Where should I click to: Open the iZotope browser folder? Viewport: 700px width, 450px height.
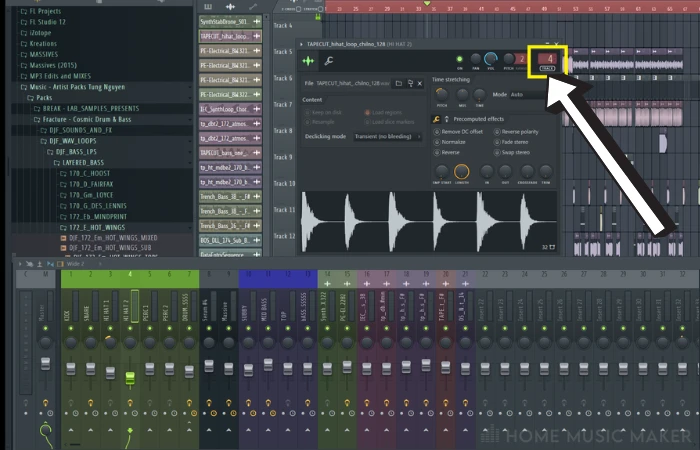[x=36, y=33]
